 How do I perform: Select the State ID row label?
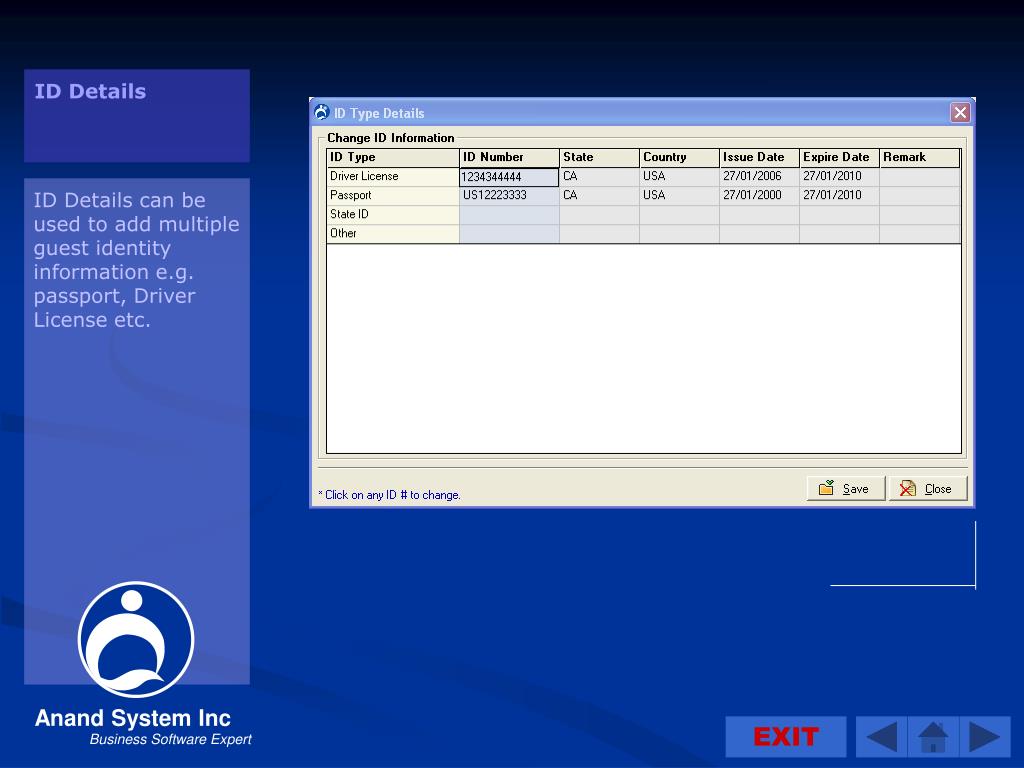(x=392, y=214)
